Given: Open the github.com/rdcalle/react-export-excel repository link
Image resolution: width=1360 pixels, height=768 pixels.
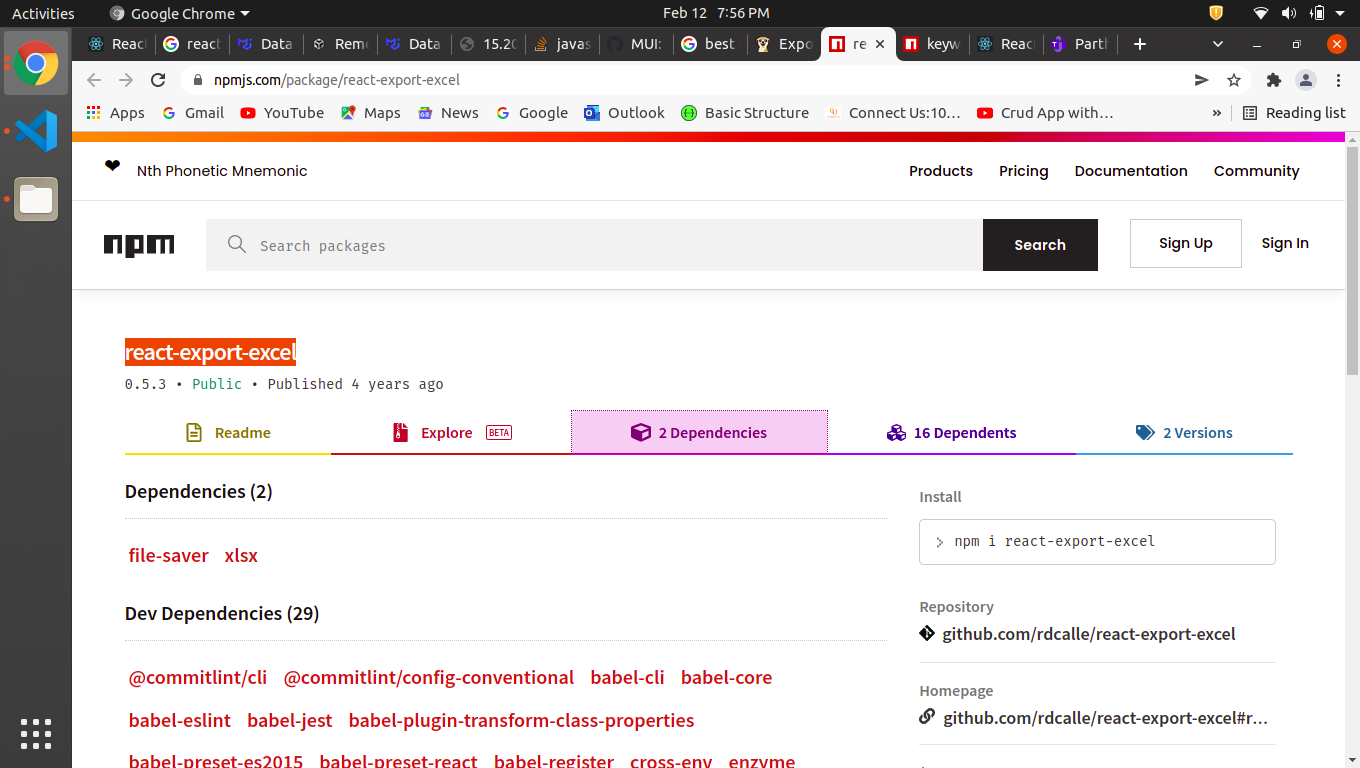Looking at the screenshot, I should [x=1089, y=634].
